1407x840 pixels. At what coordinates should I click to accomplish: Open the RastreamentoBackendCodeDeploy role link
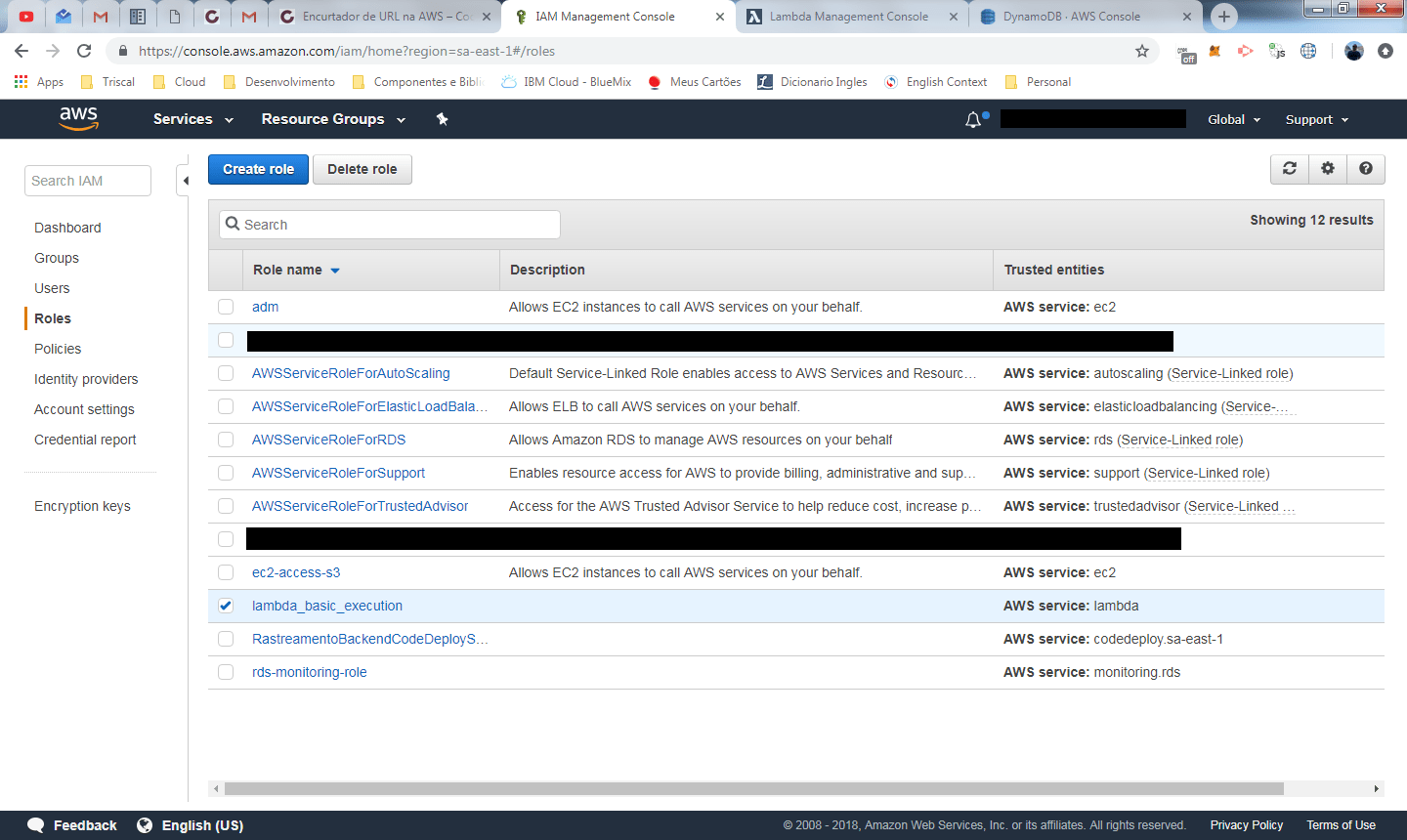pos(369,639)
